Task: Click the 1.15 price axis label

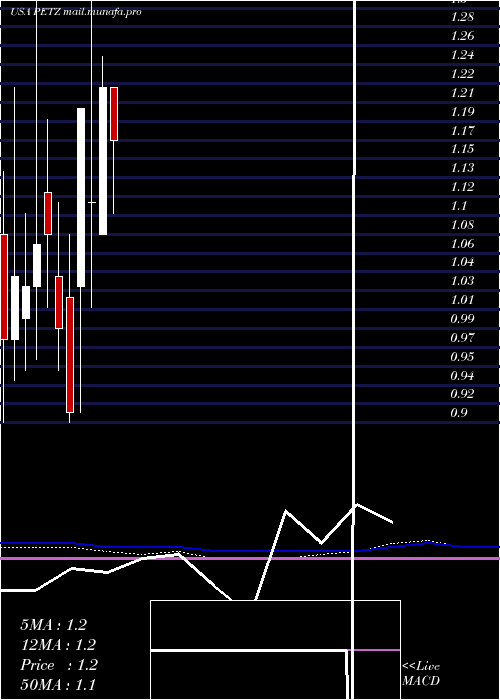Action: pos(462,149)
